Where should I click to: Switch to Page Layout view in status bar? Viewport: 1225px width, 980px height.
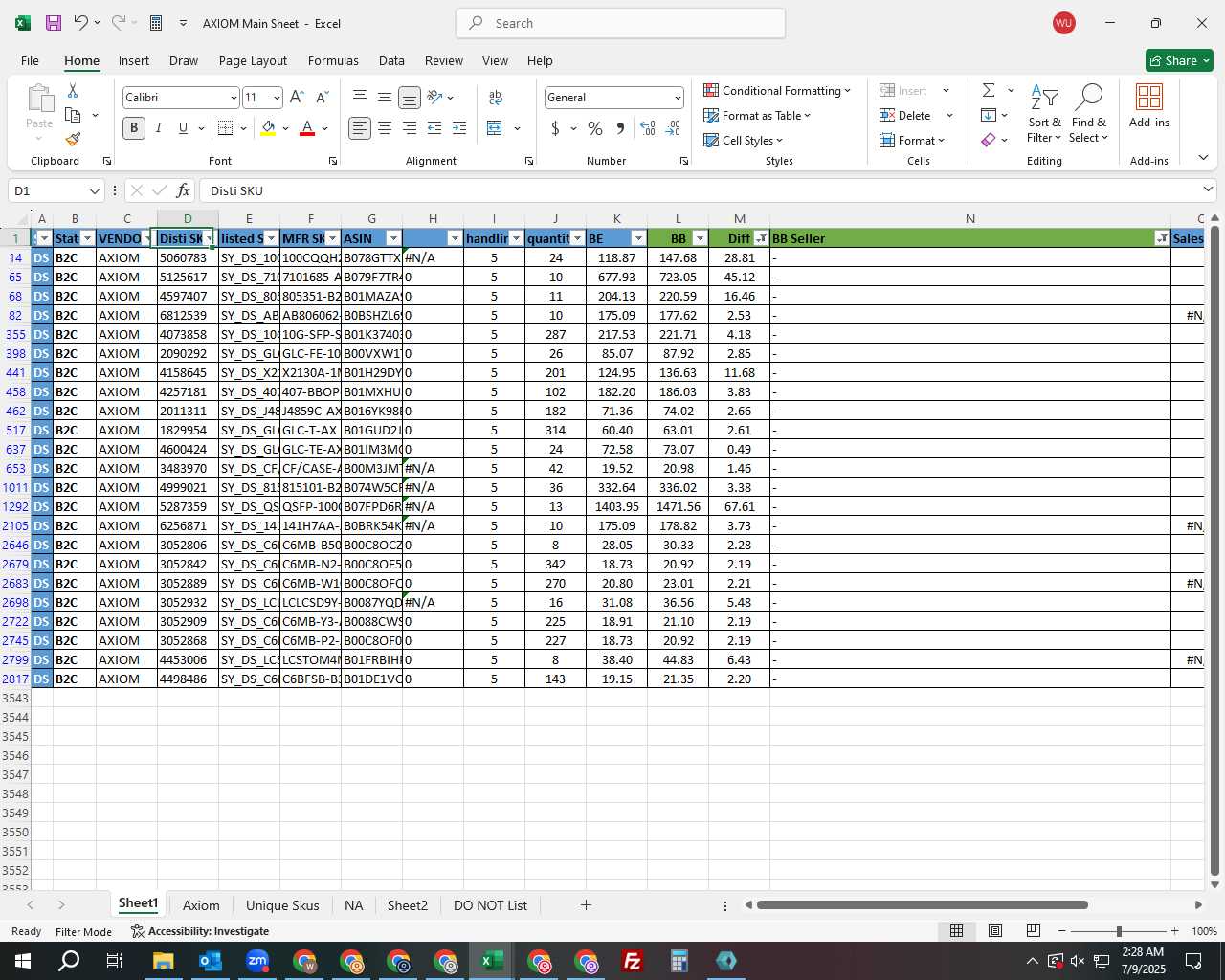(x=995, y=931)
